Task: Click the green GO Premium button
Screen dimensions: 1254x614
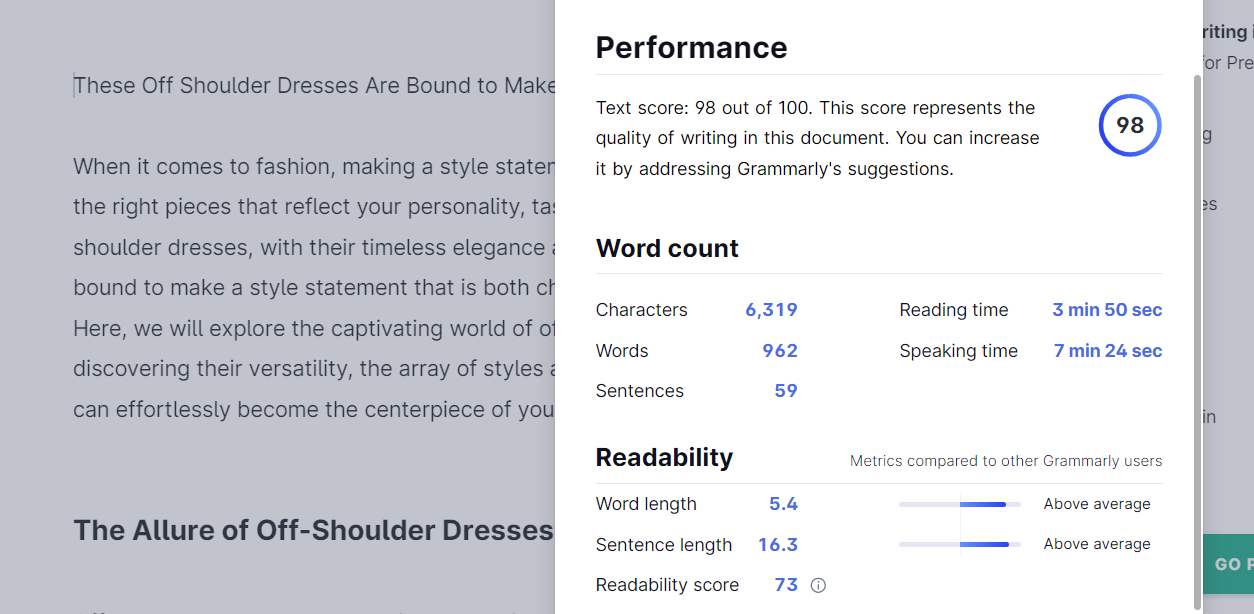Action: point(1228,564)
